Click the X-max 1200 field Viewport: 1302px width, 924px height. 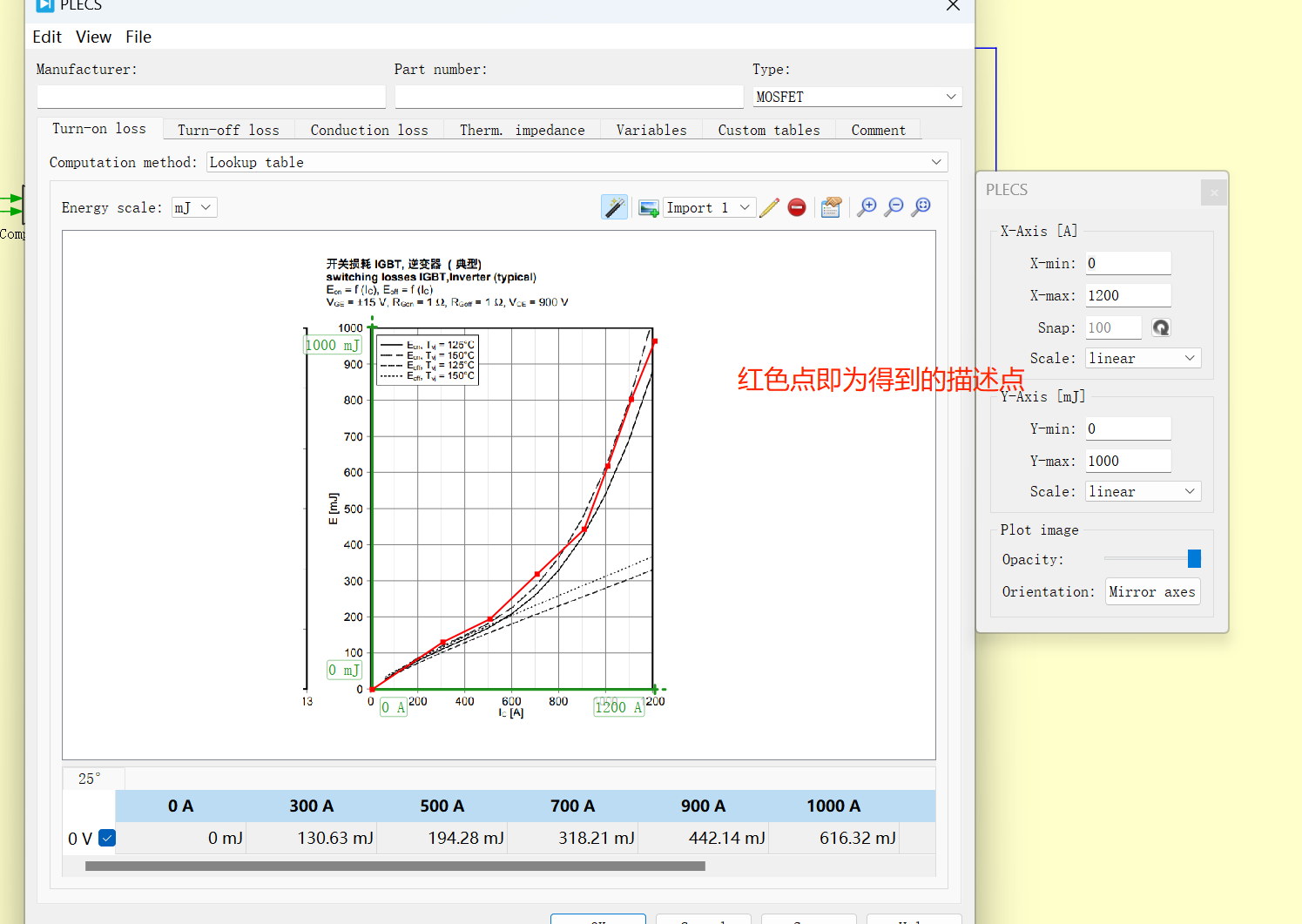tap(1128, 295)
